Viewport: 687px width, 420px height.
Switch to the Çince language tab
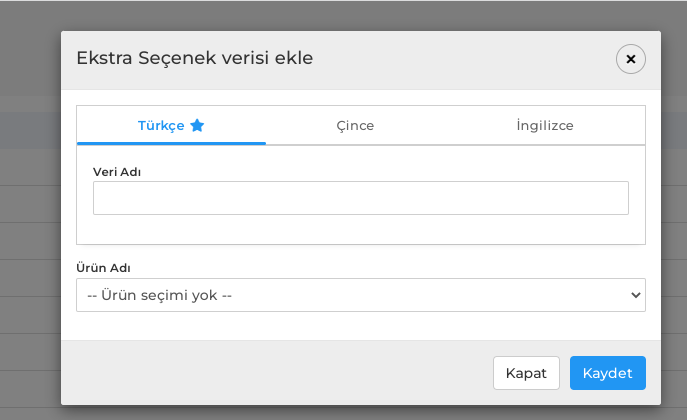tap(355, 126)
